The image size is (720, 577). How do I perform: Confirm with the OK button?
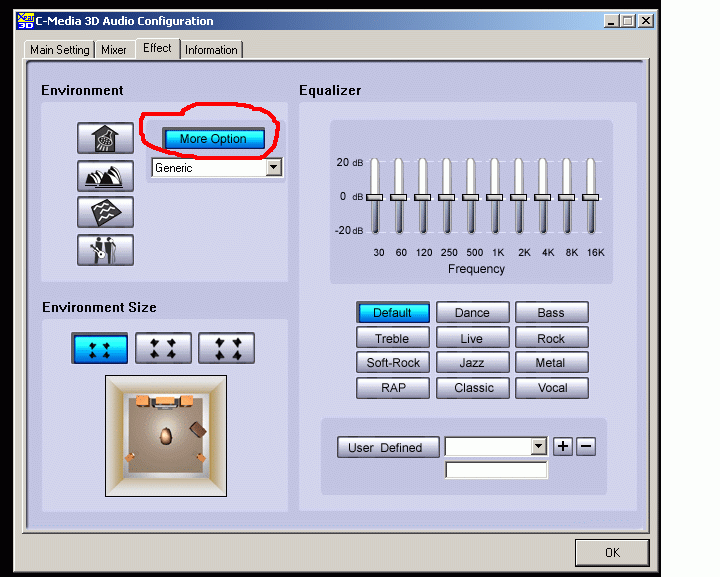tap(612, 553)
